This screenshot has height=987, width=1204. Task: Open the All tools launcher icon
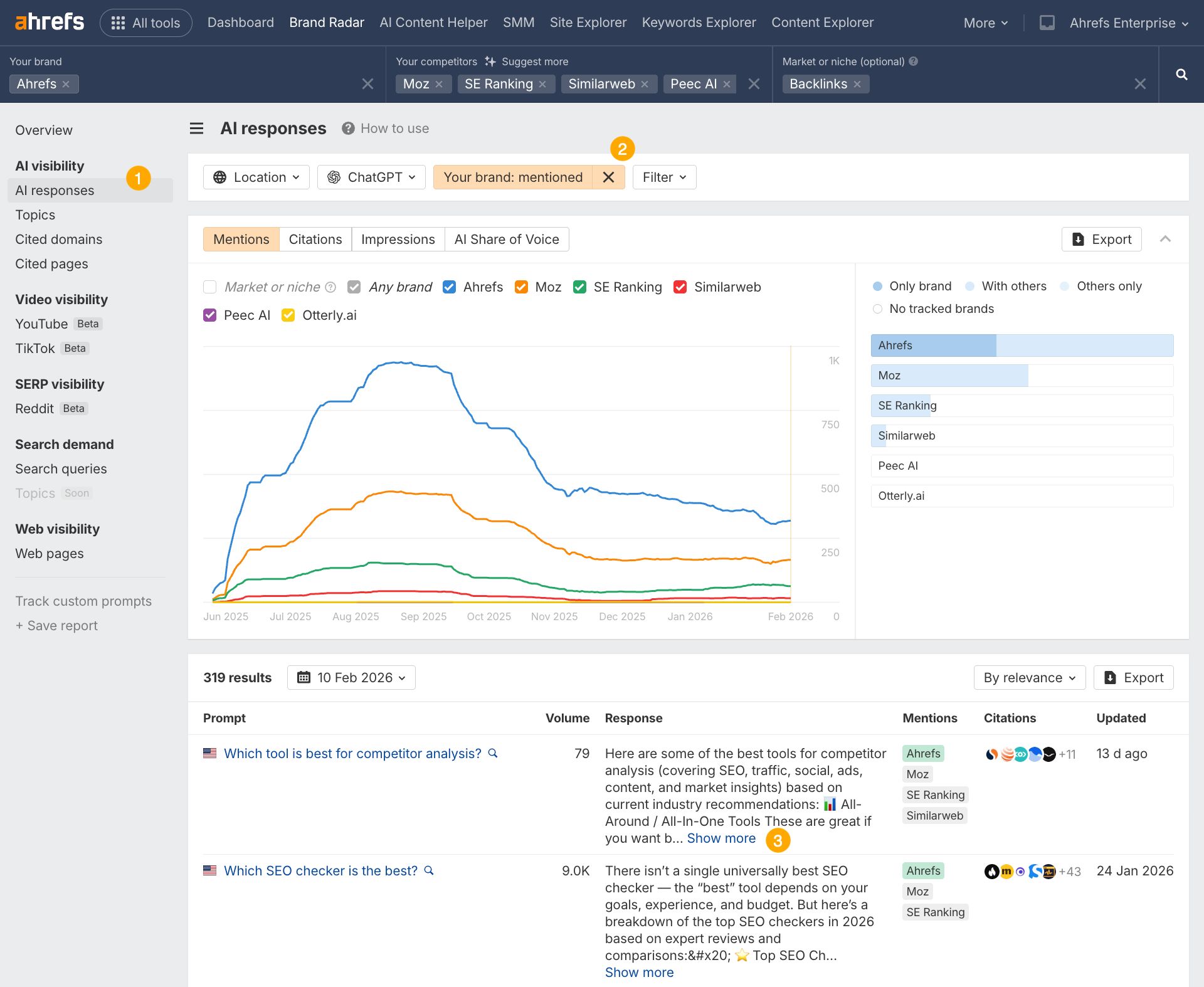(x=117, y=22)
